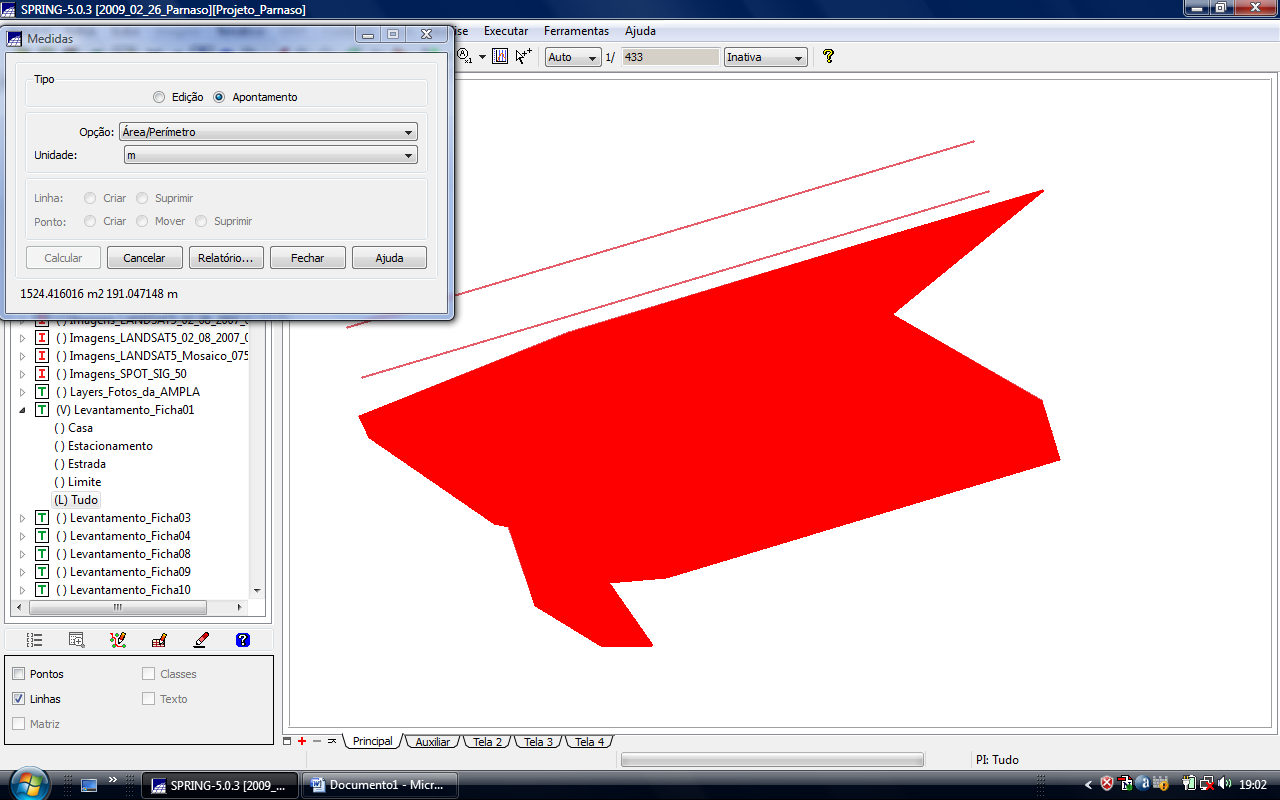Open the Ajuda menu
The image size is (1280, 800).
point(640,31)
